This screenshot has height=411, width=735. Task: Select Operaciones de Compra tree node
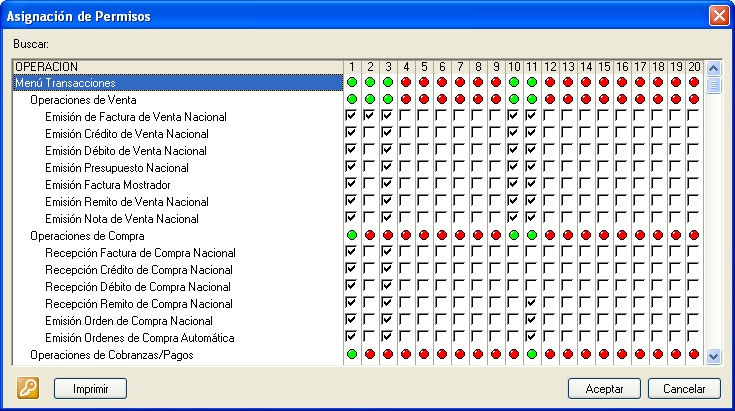tap(87, 235)
